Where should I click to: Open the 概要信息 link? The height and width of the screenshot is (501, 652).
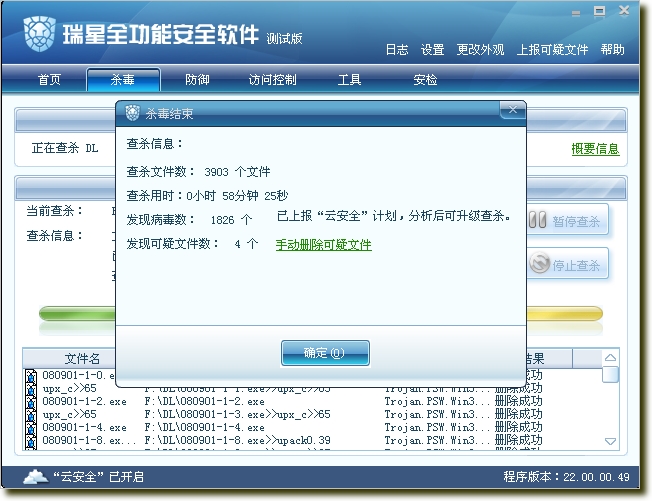click(595, 148)
